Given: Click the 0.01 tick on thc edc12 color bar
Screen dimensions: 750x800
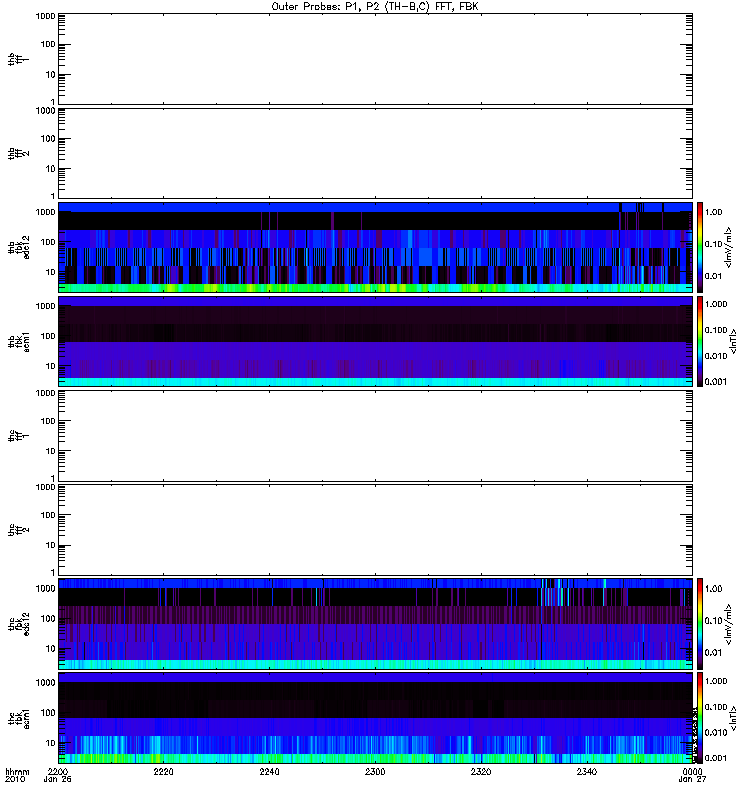Looking at the screenshot, I should 713,653.
